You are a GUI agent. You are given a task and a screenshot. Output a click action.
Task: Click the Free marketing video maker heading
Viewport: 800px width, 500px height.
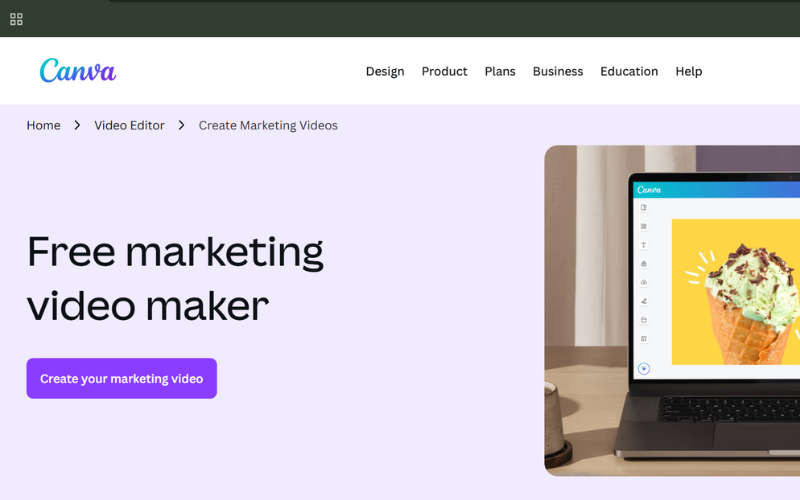[175, 279]
